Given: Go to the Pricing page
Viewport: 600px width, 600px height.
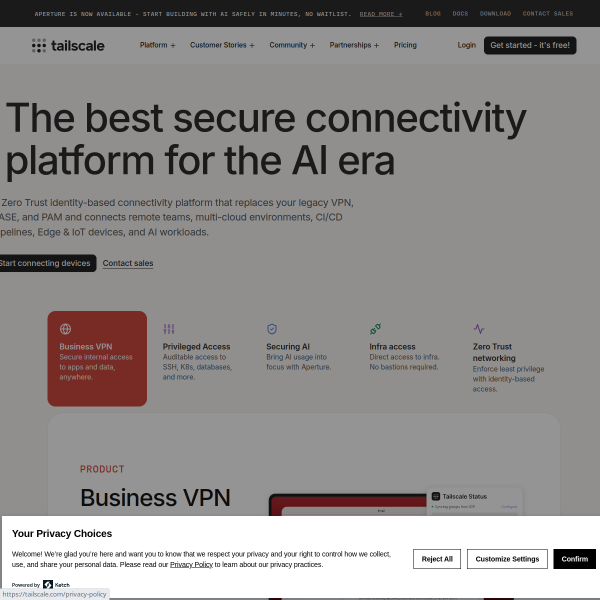Looking at the screenshot, I should [405, 45].
